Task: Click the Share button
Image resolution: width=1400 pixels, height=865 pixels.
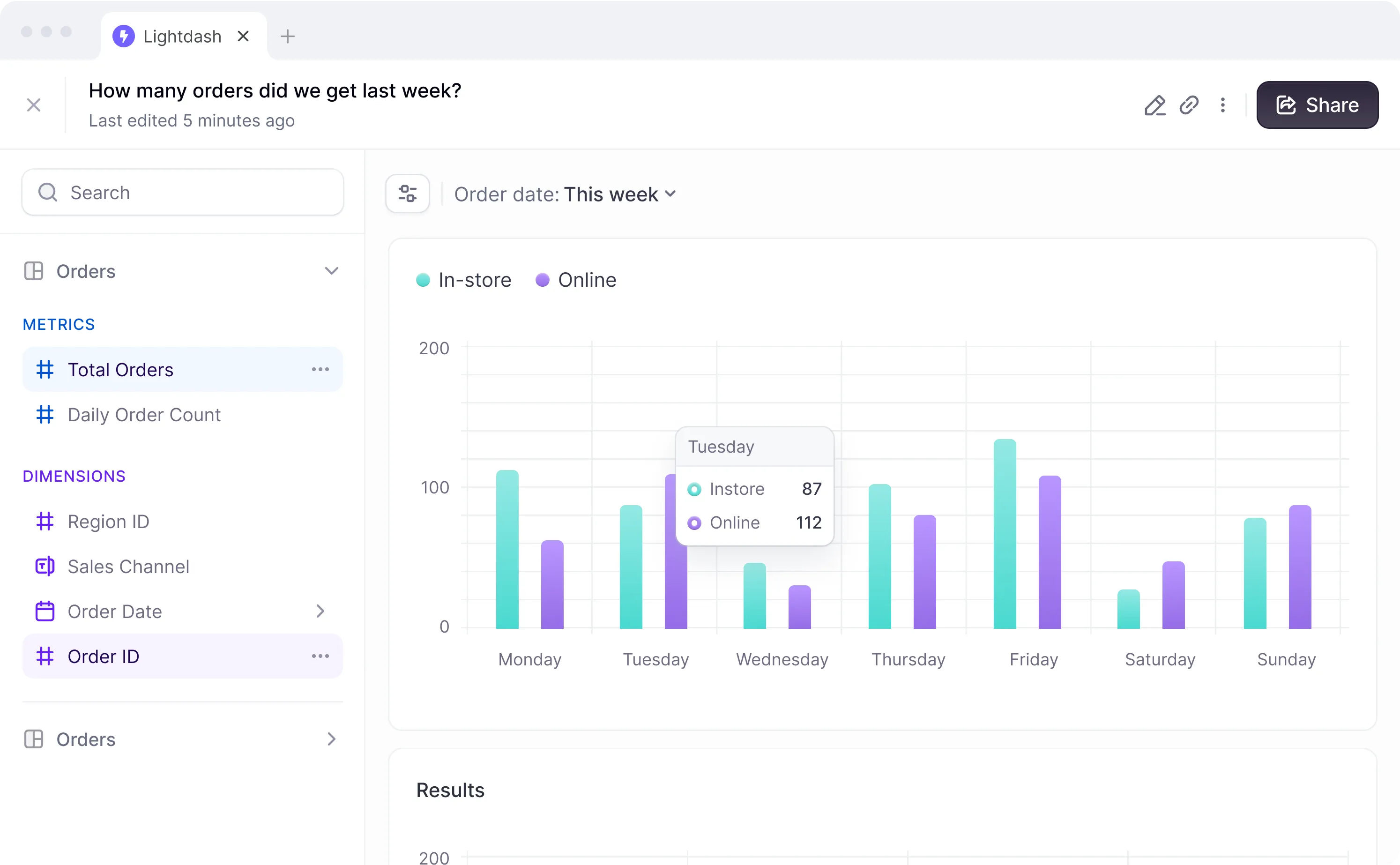Action: [x=1317, y=105]
